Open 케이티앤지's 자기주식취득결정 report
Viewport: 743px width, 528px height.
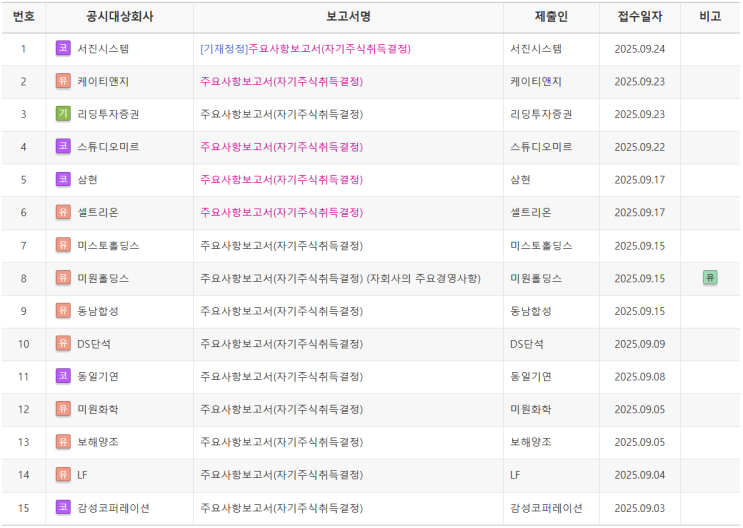pyautogui.click(x=281, y=82)
